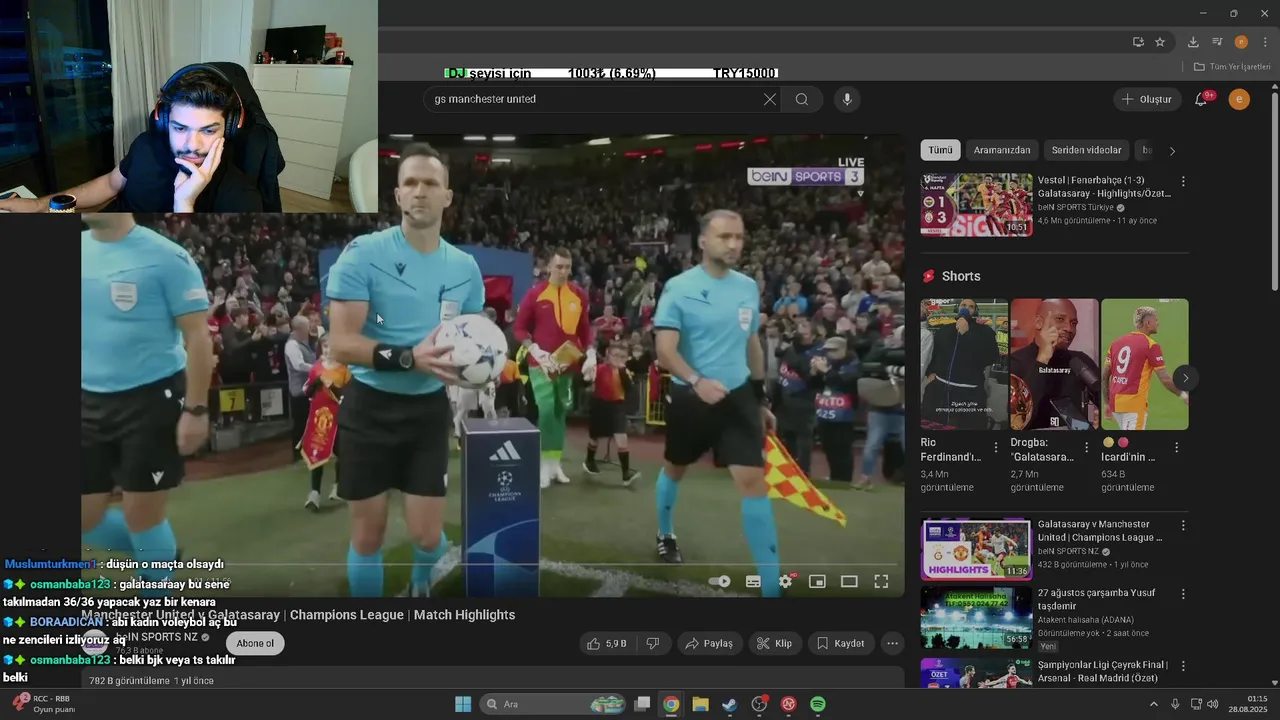Click the YouTube search magnifier button
Screen dimensions: 1280x720
pyautogui.click(x=802, y=99)
